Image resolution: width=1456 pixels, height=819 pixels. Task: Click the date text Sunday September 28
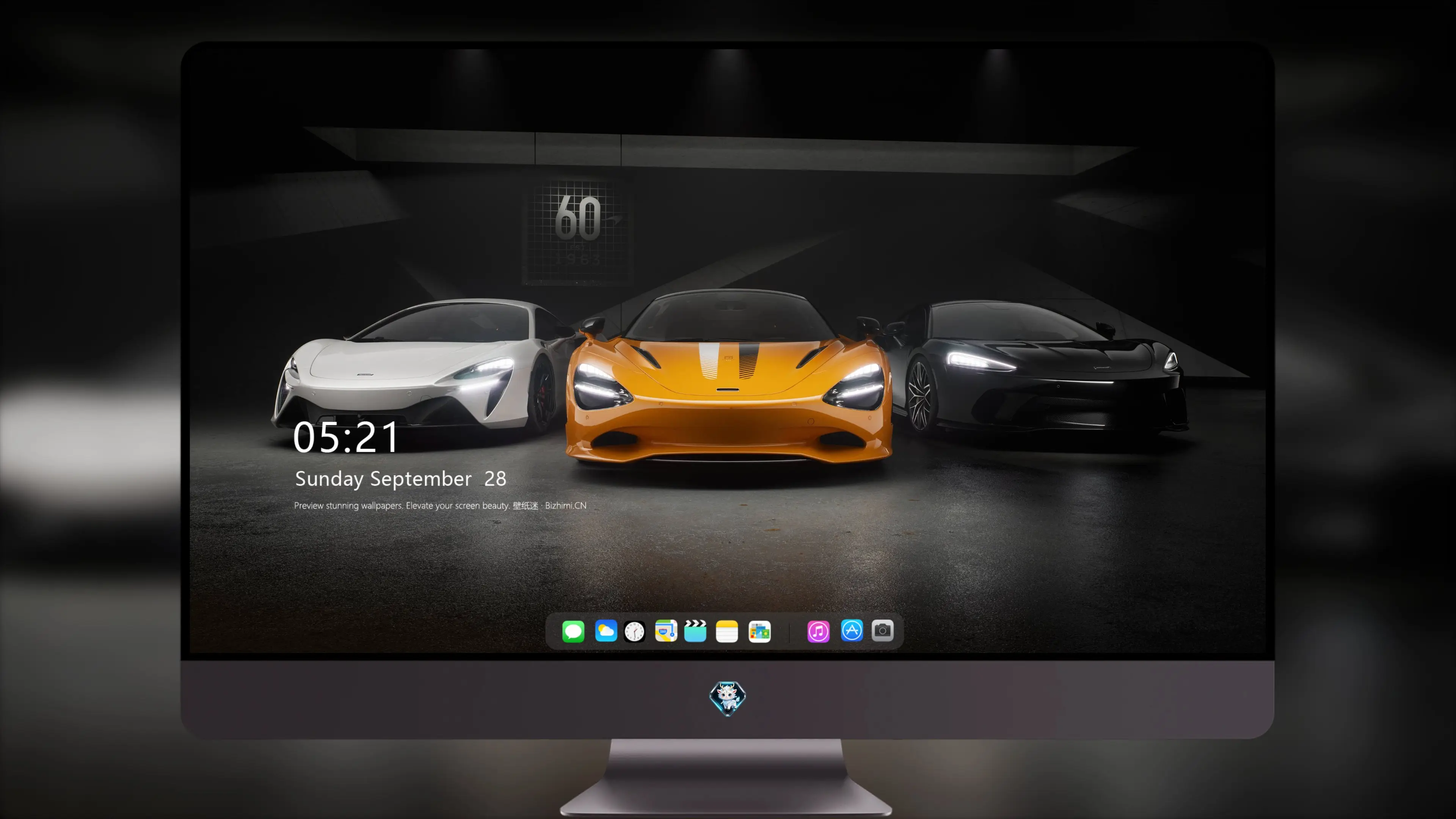[x=401, y=479]
